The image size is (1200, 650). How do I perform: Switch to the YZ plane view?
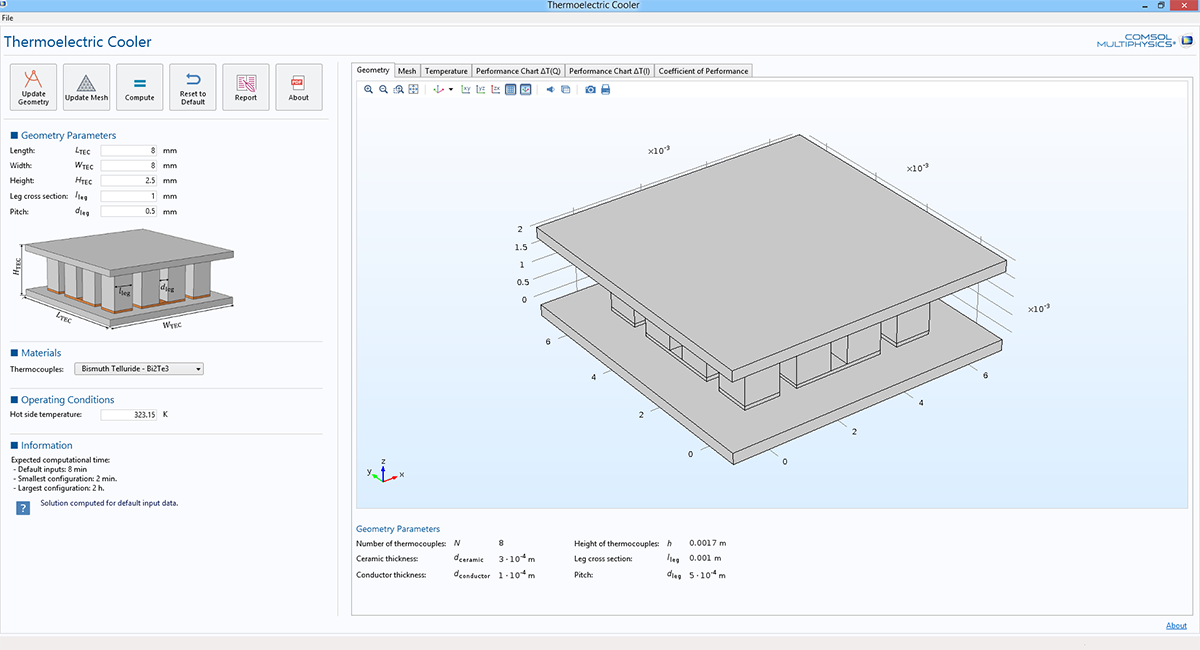point(481,90)
